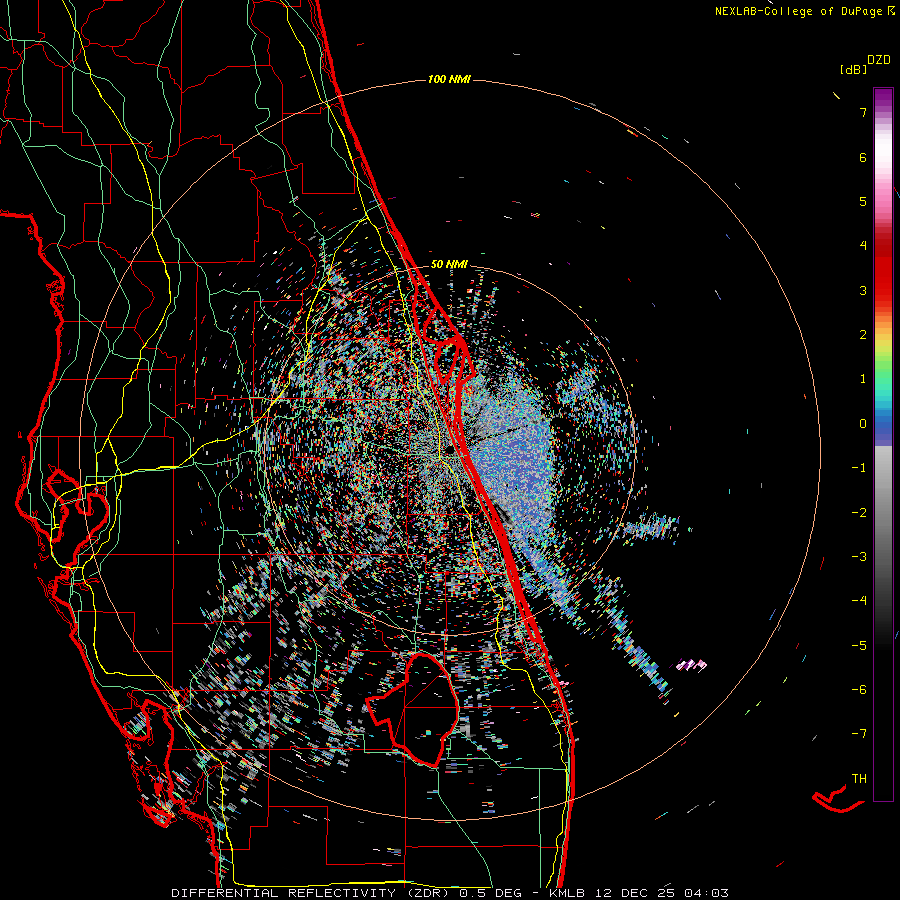900x900 pixels.
Task: Select the "-3" scale value
Action: click(859, 557)
